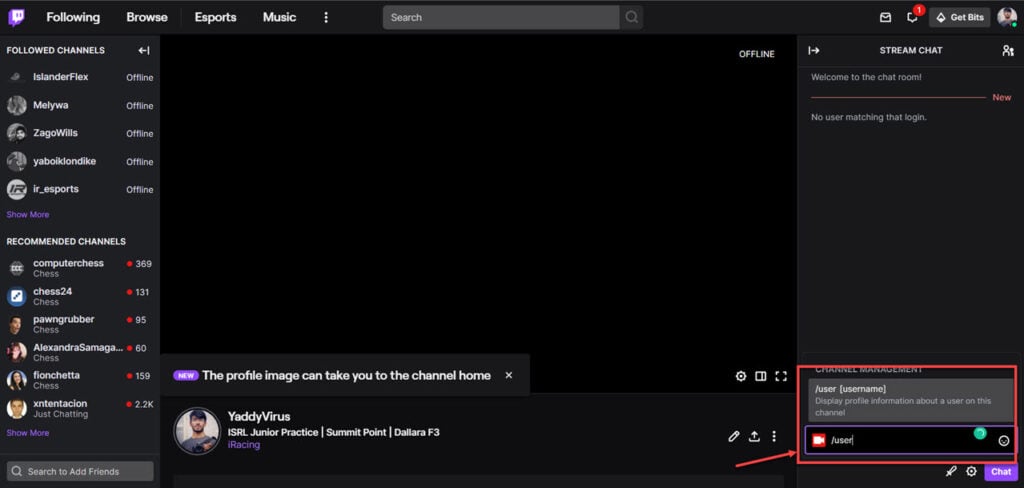Open the YaddyVirus channel name
Screen dimensions: 1024x488
click(259, 417)
